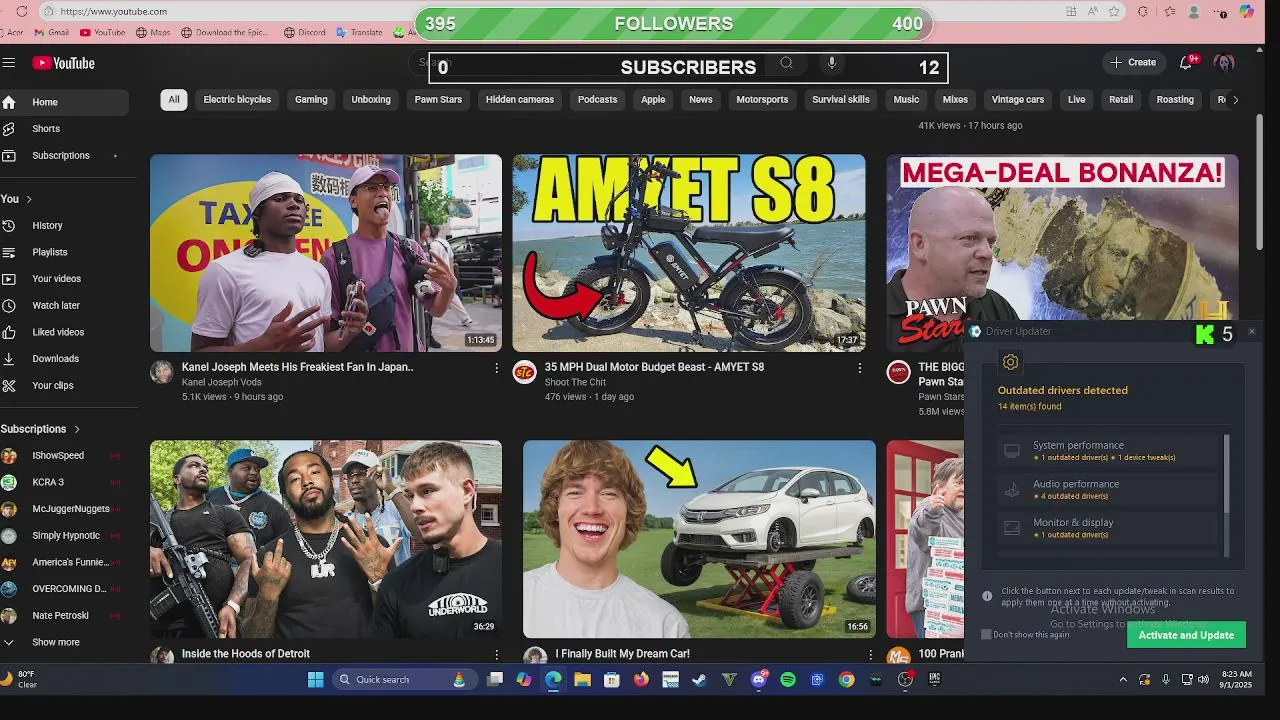Viewport: 1280px width, 720px height.
Task: Open Steam from the taskbar
Action: tap(699, 680)
